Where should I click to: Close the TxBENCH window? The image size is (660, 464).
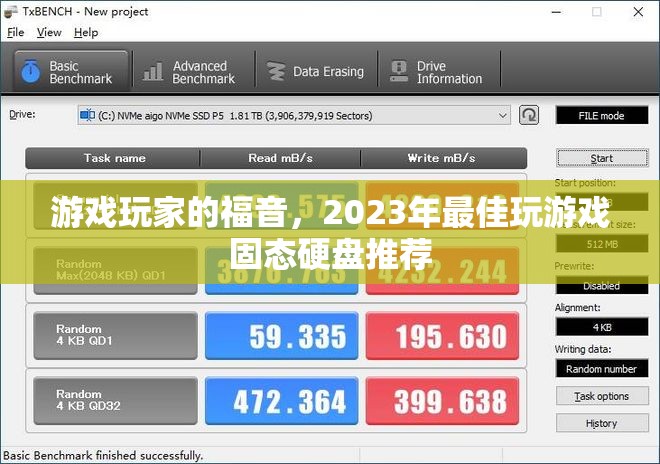tap(638, 12)
